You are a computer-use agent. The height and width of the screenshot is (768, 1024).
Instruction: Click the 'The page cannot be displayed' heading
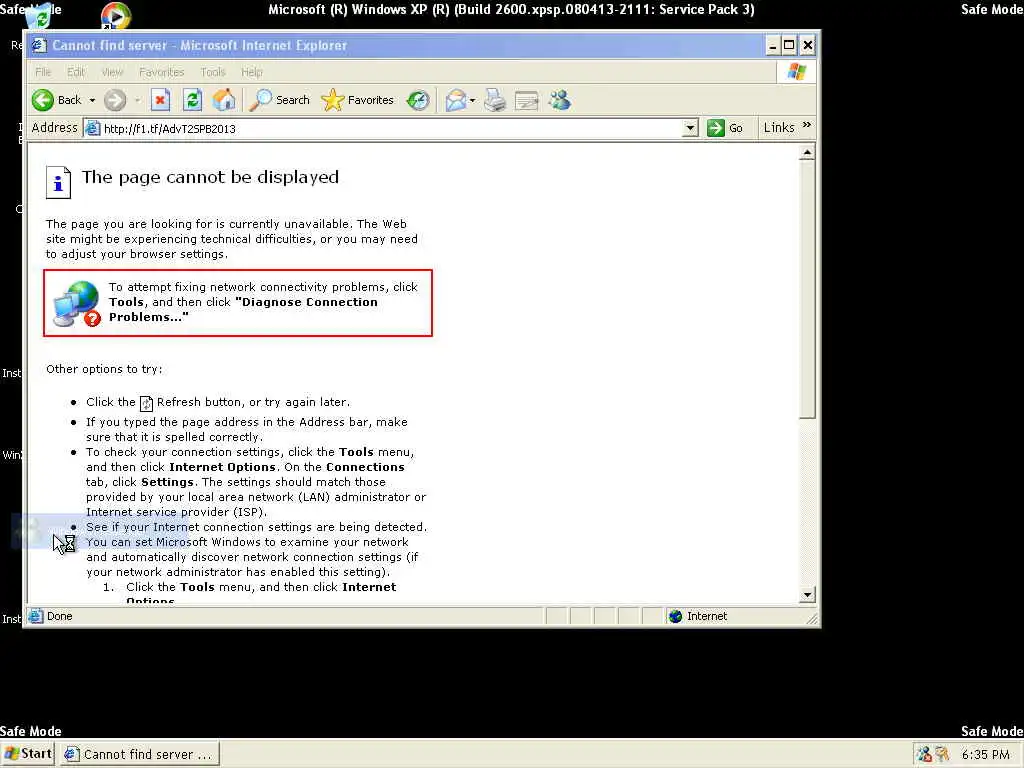pyautogui.click(x=210, y=177)
